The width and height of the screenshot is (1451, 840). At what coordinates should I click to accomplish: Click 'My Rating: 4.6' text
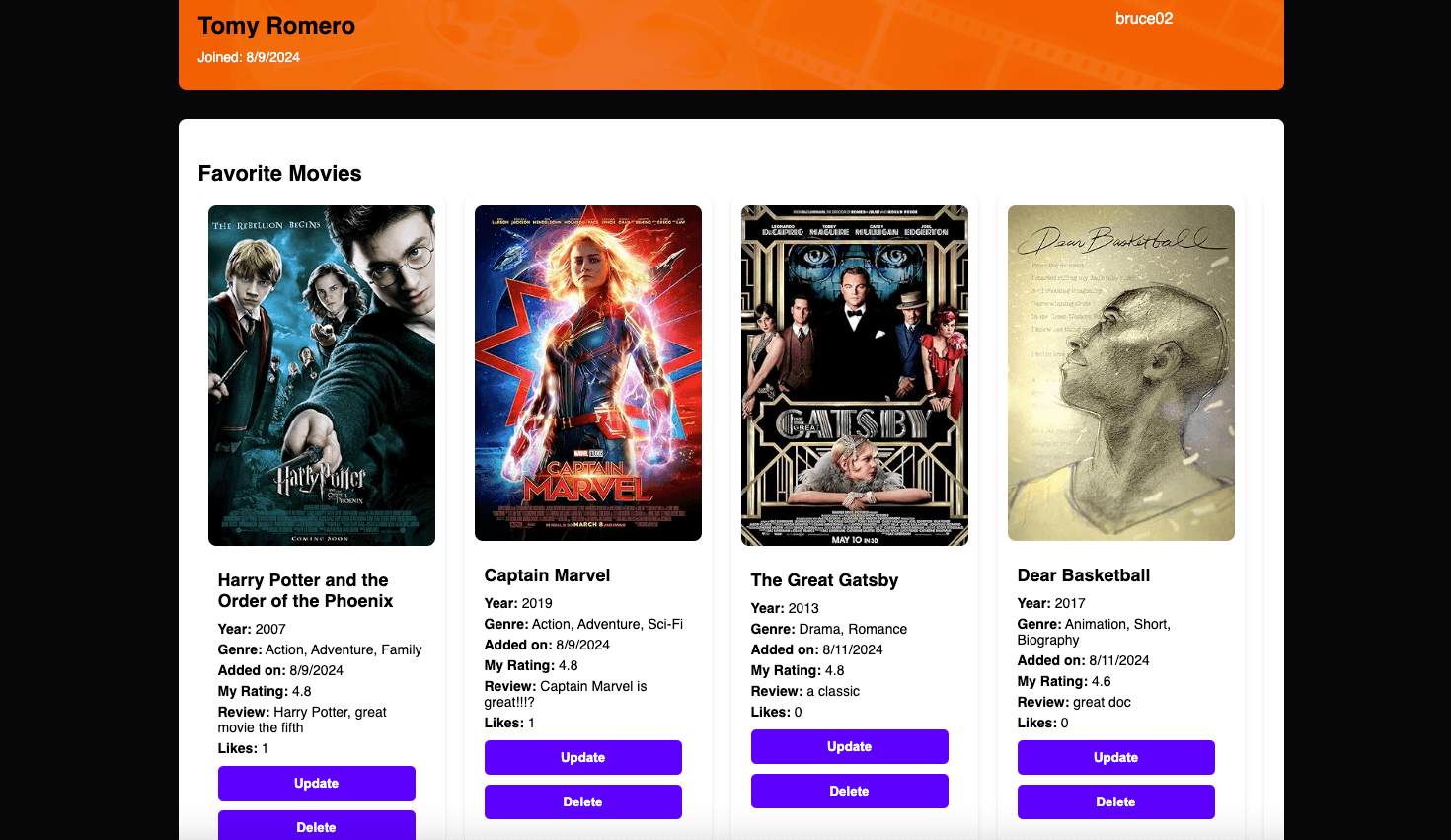(x=1064, y=681)
